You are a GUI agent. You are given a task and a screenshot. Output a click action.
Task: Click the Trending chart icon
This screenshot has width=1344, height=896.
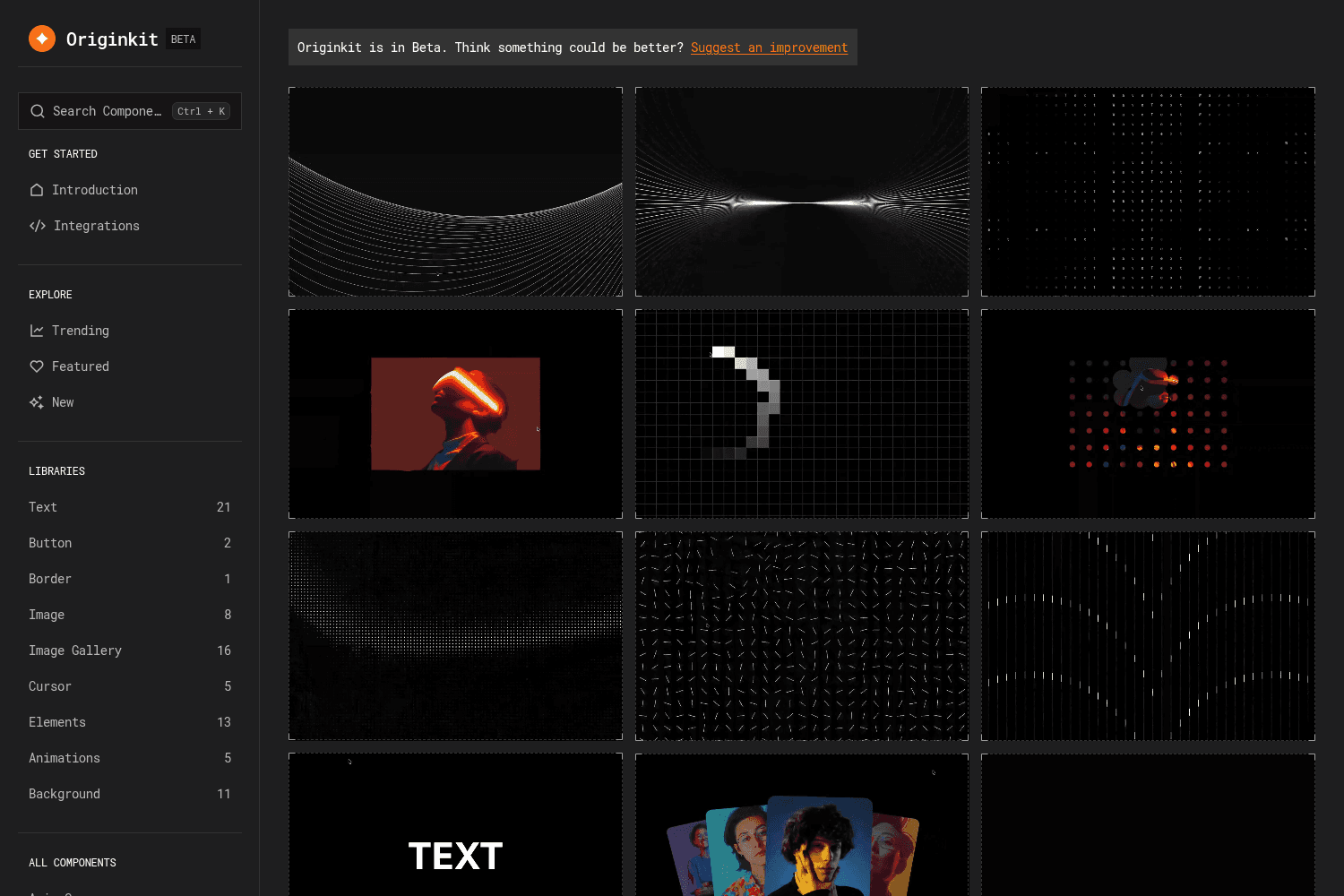(x=37, y=331)
